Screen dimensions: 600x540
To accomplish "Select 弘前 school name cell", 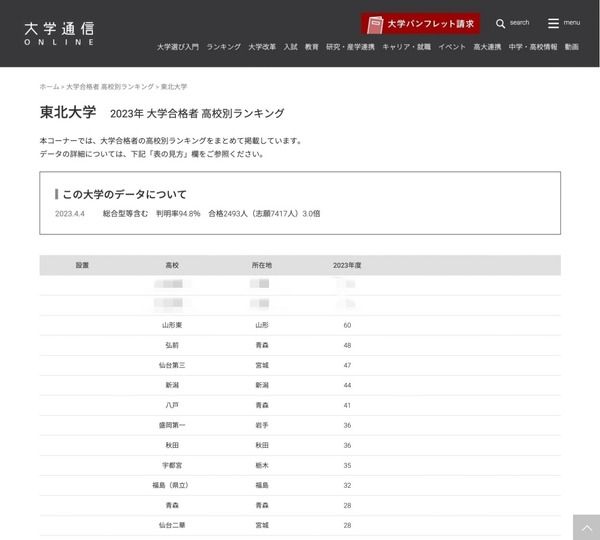I will (172, 345).
